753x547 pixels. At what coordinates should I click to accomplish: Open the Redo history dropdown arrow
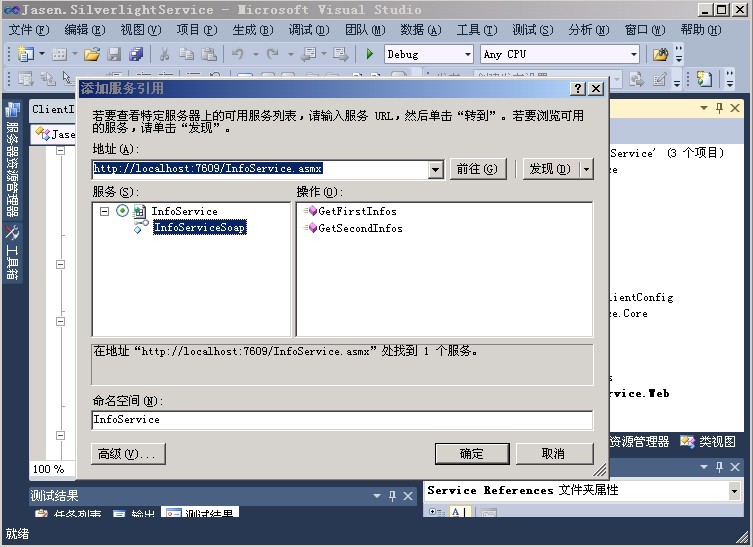[291, 54]
